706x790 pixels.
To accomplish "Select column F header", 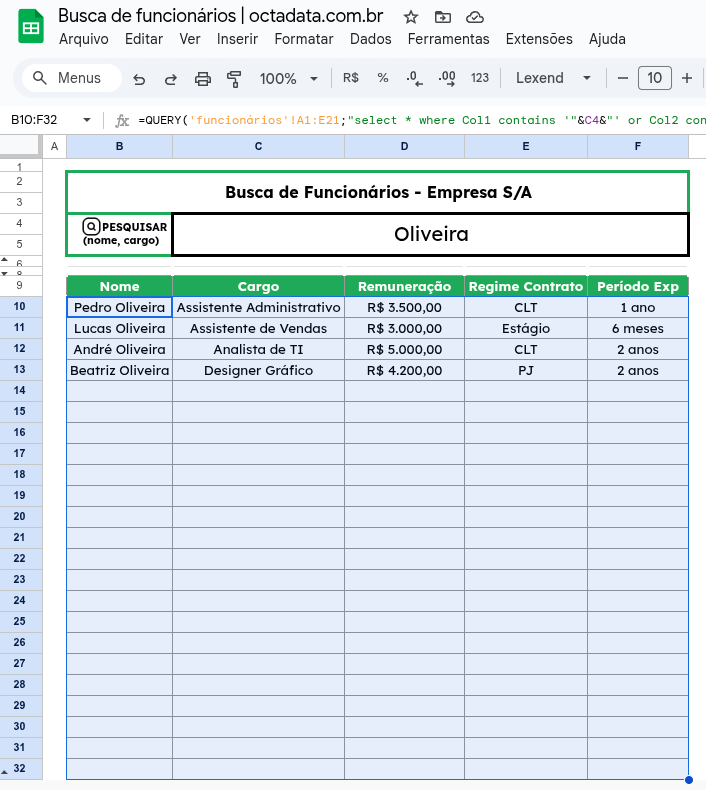I will tap(637, 147).
